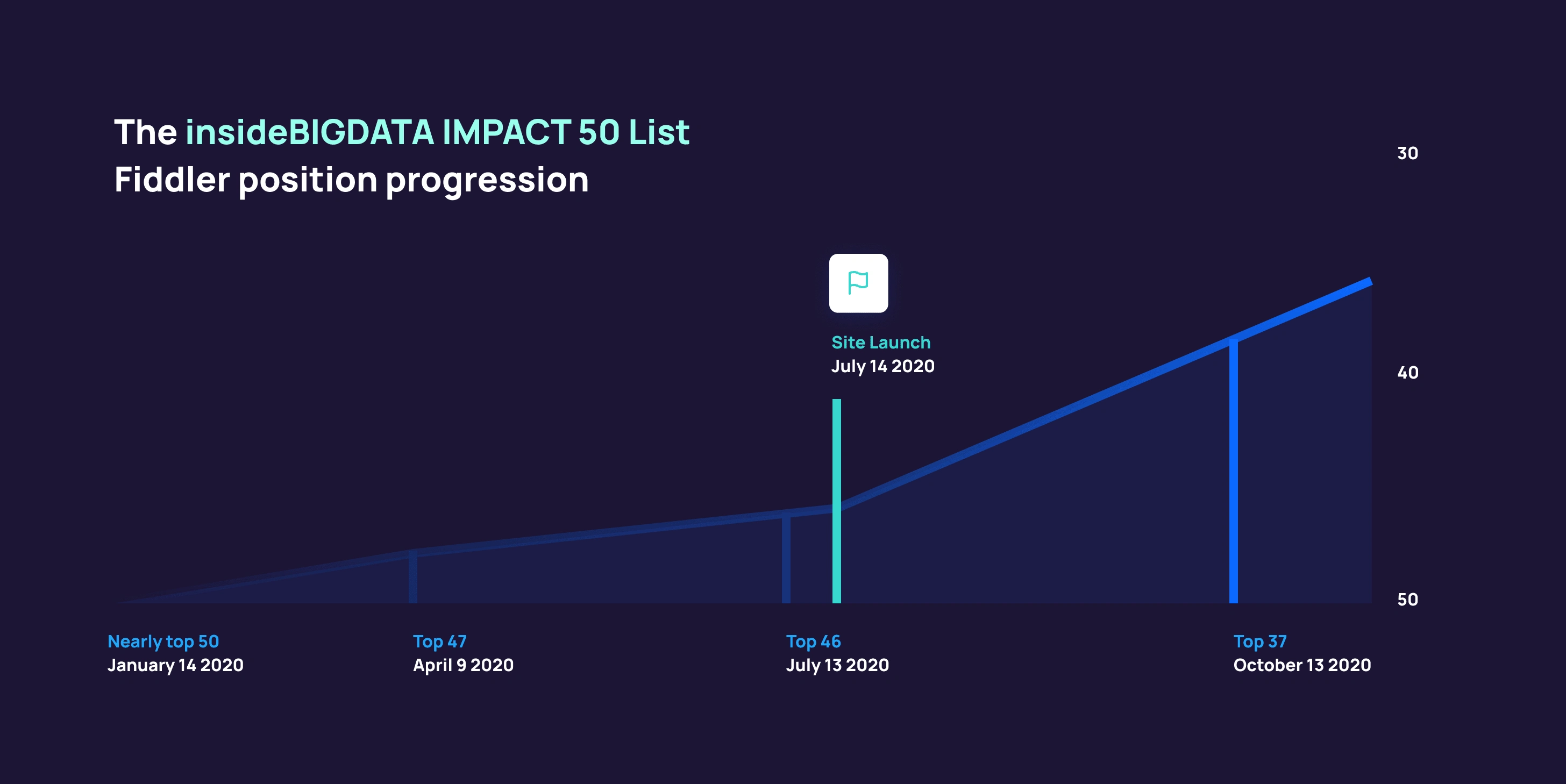Click the Site Launch flag icon
Screen dimensions: 1566x784
pyautogui.click(x=858, y=283)
